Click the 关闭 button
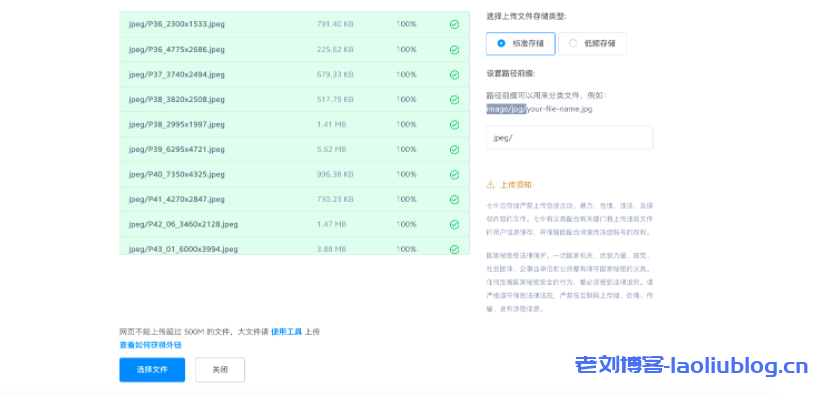Screen dimensions: 834x403 click(x=220, y=370)
